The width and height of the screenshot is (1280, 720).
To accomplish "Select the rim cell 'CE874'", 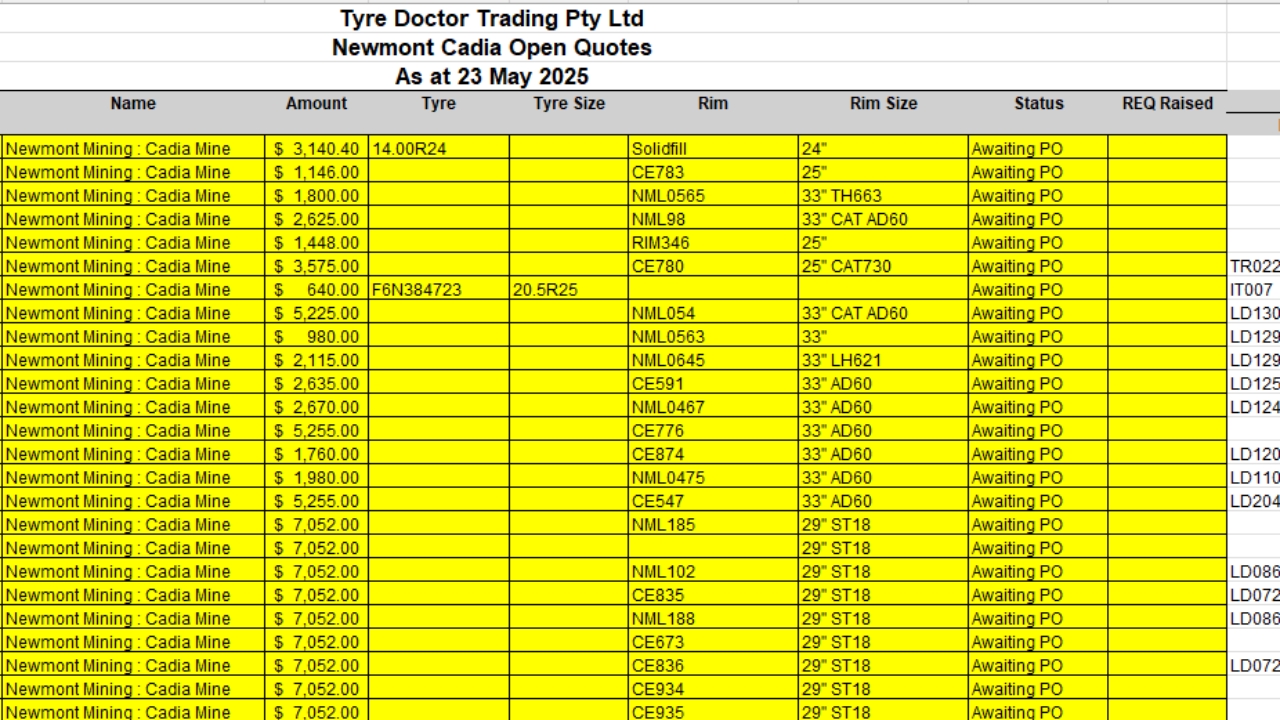I will pos(713,454).
